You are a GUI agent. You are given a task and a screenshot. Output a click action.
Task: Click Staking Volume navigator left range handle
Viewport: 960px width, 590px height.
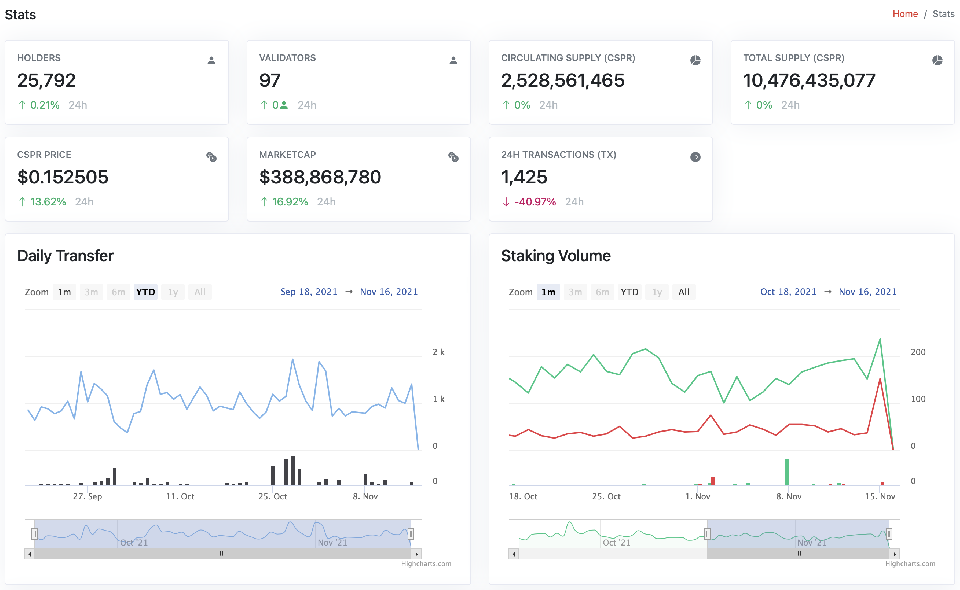pos(707,534)
